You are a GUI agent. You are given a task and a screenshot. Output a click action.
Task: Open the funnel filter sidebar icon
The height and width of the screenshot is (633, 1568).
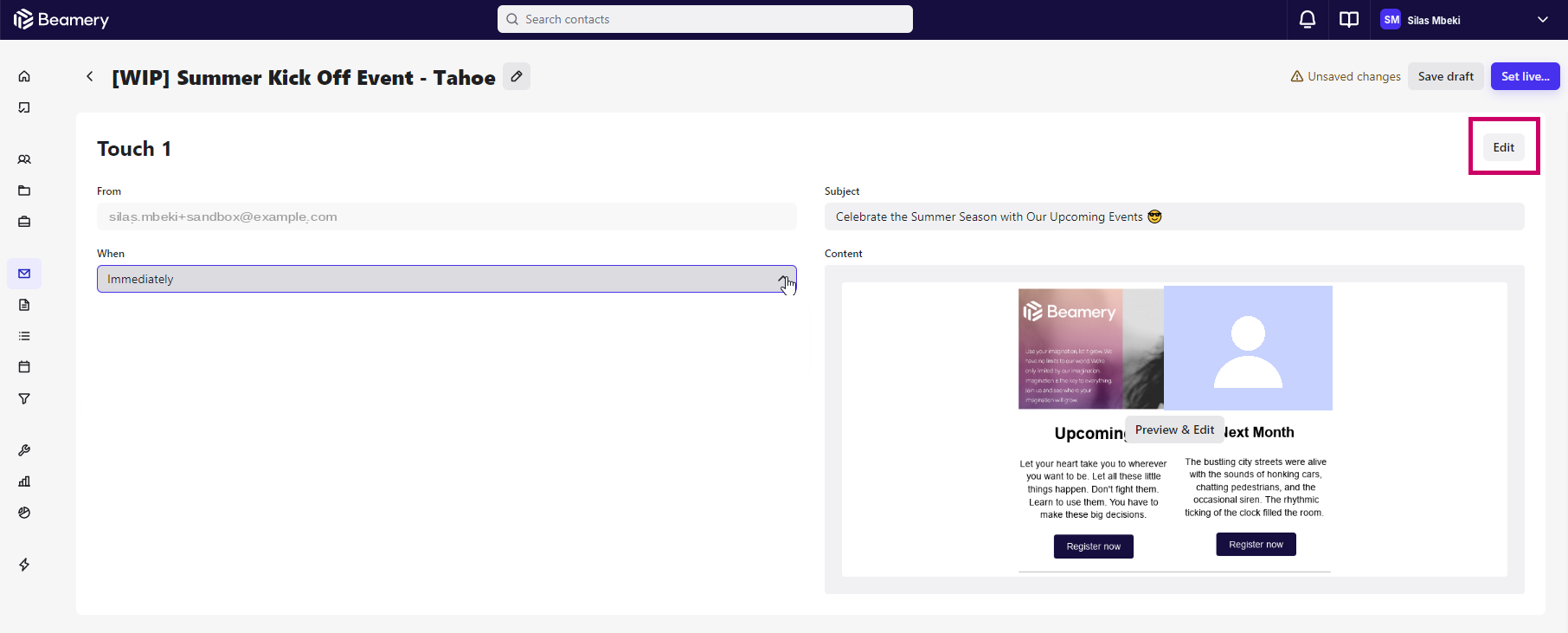click(24, 398)
